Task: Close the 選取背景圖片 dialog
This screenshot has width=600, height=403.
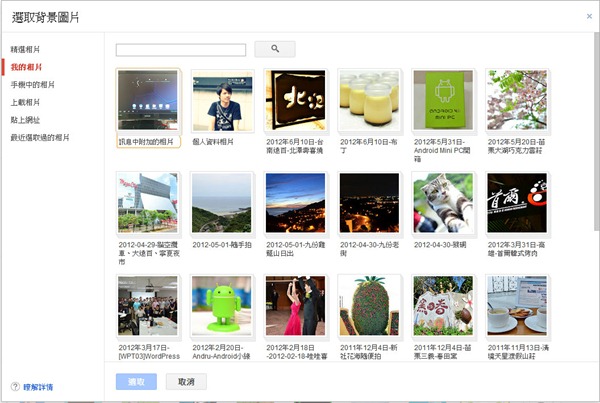Action: 589,16
